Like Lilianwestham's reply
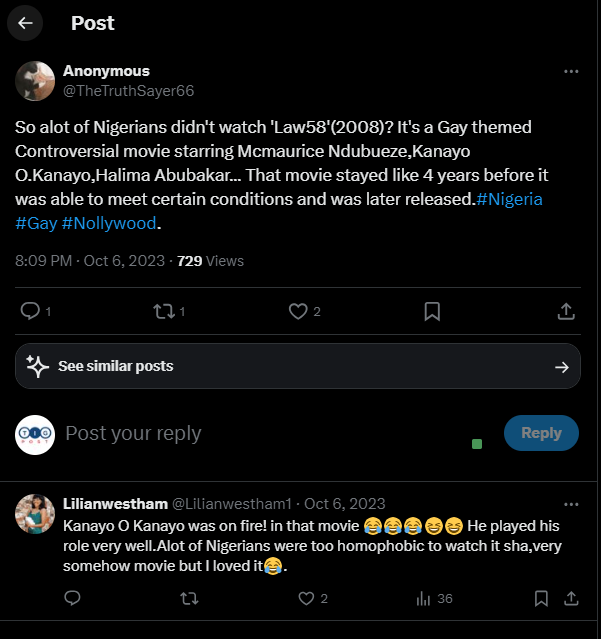This screenshot has height=639, width=601. pyautogui.click(x=307, y=598)
